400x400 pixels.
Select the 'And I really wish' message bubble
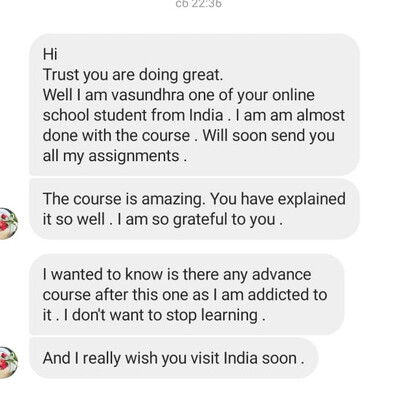(x=174, y=358)
